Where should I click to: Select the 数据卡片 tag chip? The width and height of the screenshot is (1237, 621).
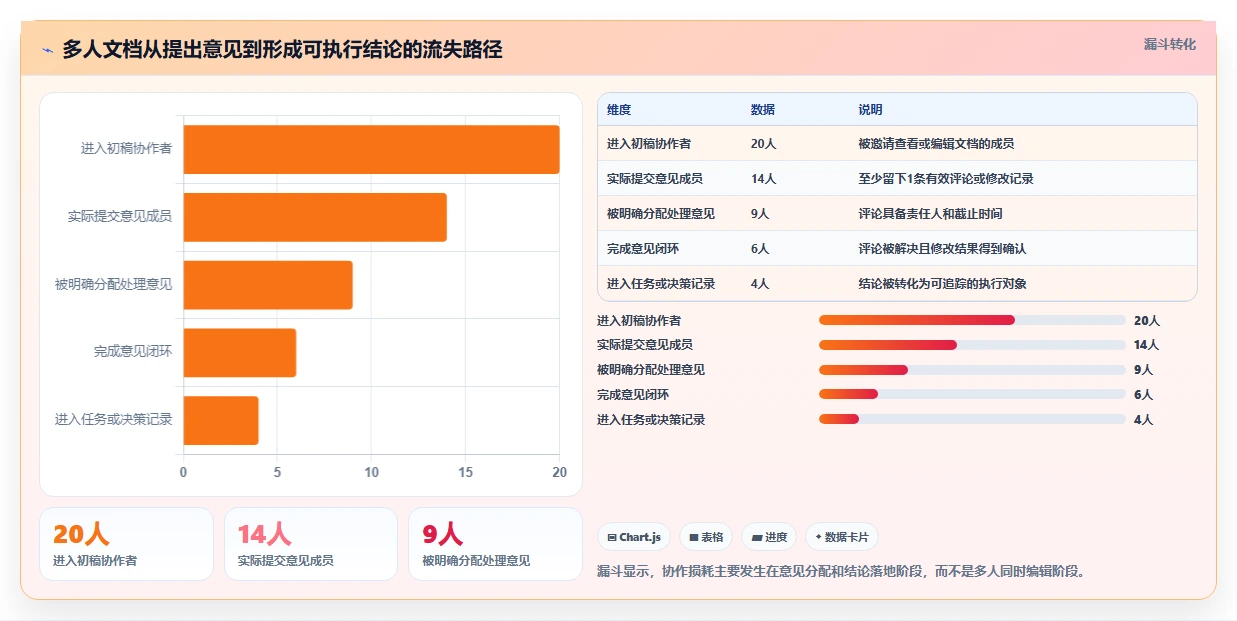point(842,537)
